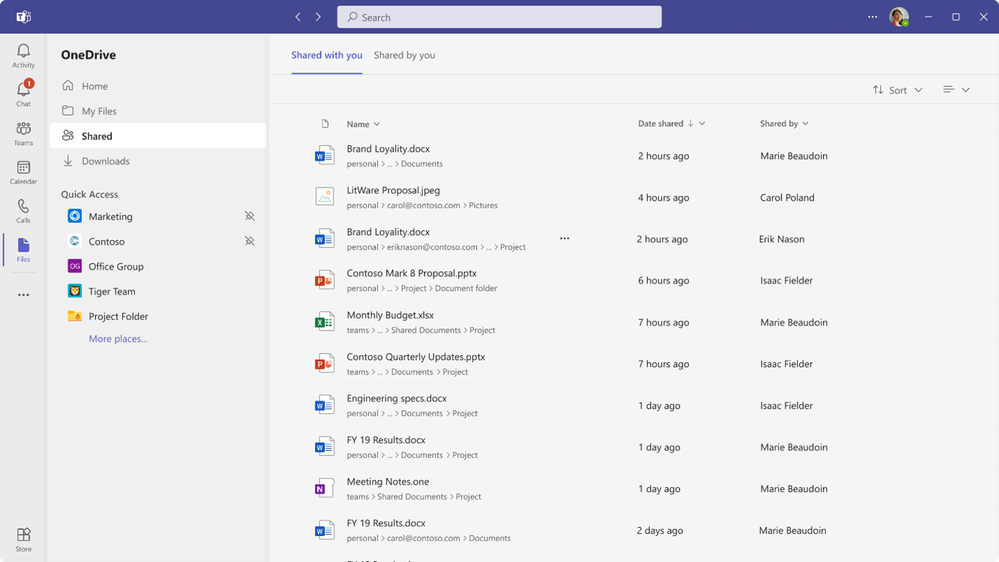Click More places link
Screen dimensions: 999x562
(118, 338)
